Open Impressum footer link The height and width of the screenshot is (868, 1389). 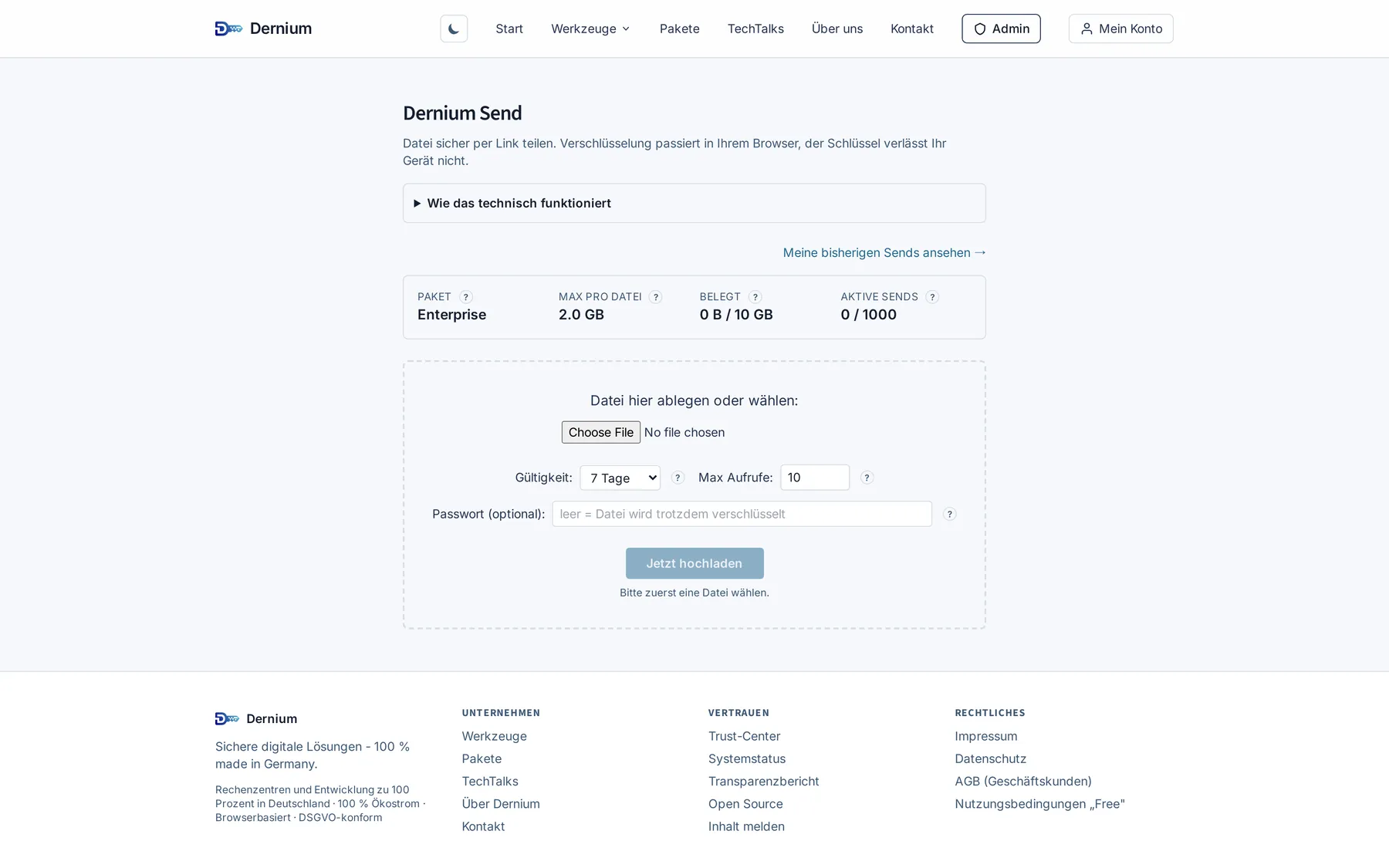tap(985, 736)
